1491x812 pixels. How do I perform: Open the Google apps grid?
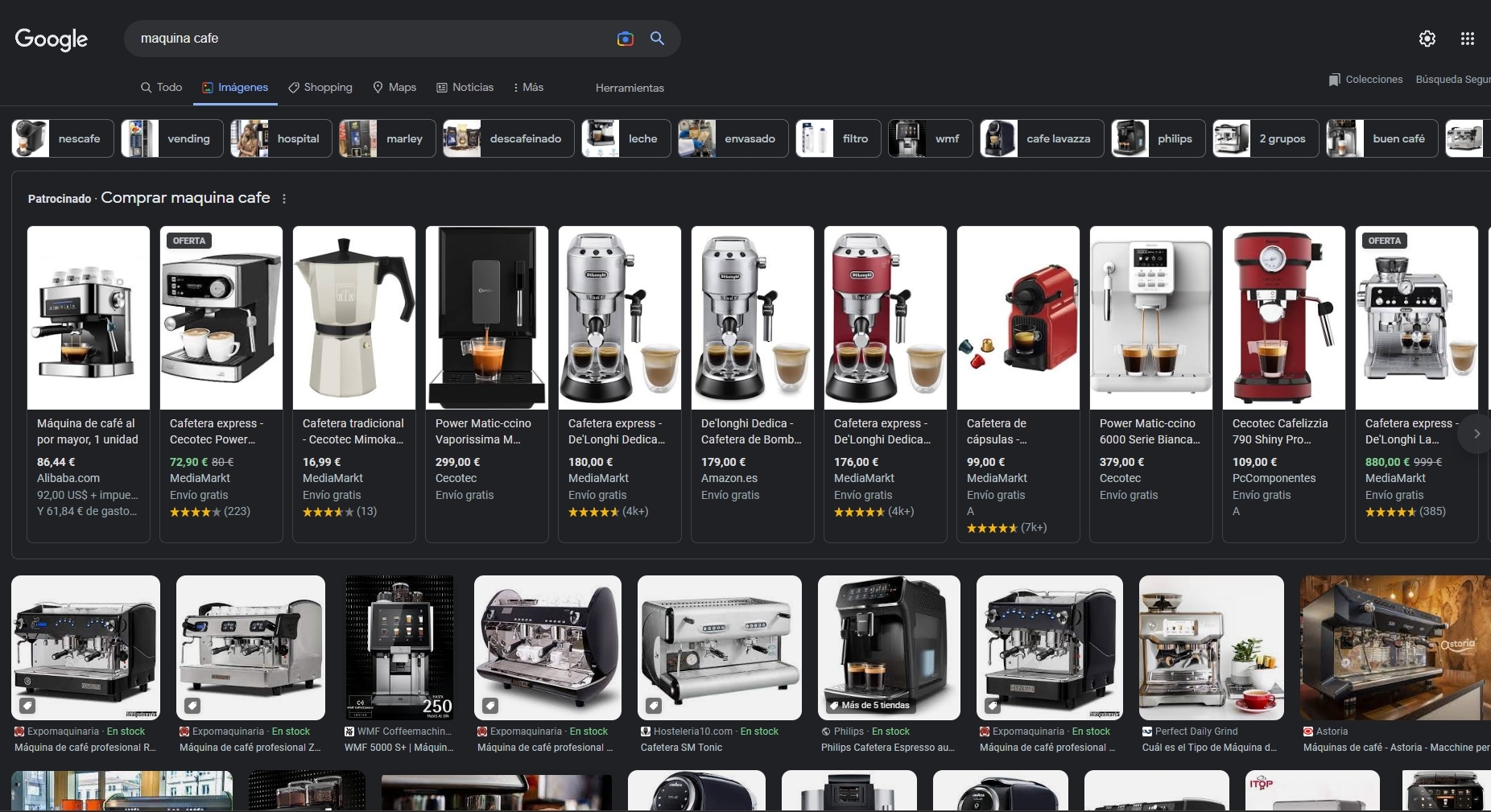coord(1468,39)
